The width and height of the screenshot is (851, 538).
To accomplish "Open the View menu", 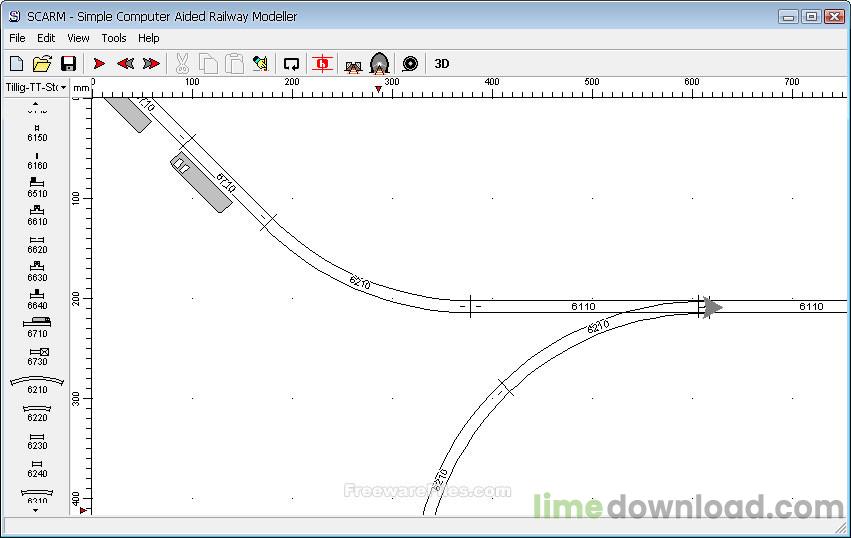I will pyautogui.click(x=78, y=38).
